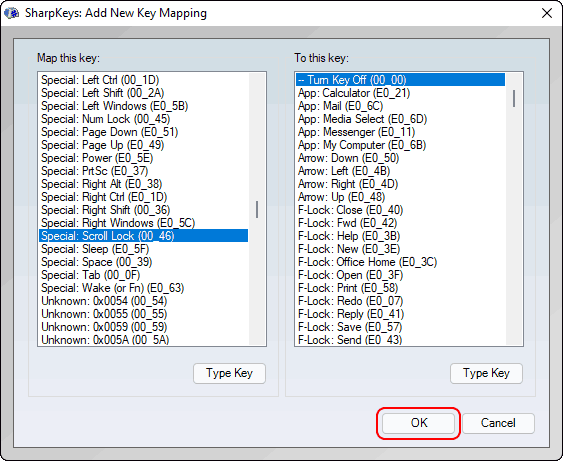This screenshot has width=563, height=461.
Task: Close the Add New Key Mapping dialog
Action: (x=546, y=13)
